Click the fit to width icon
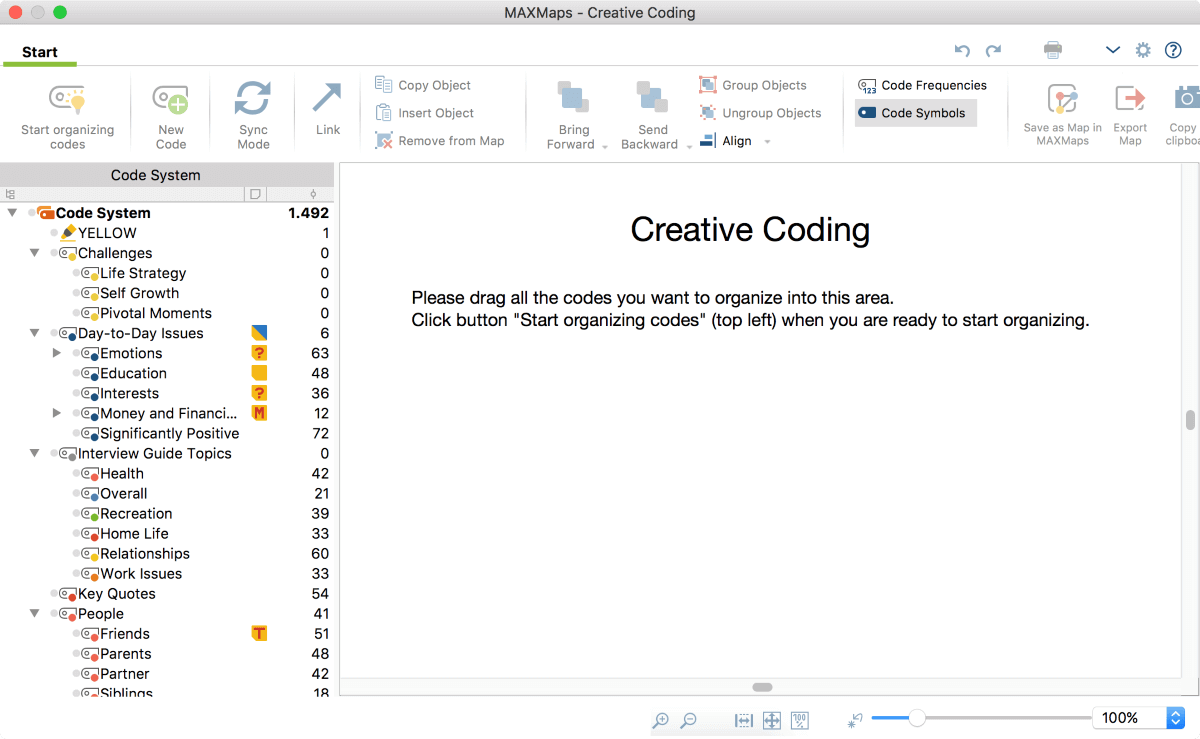 point(743,720)
